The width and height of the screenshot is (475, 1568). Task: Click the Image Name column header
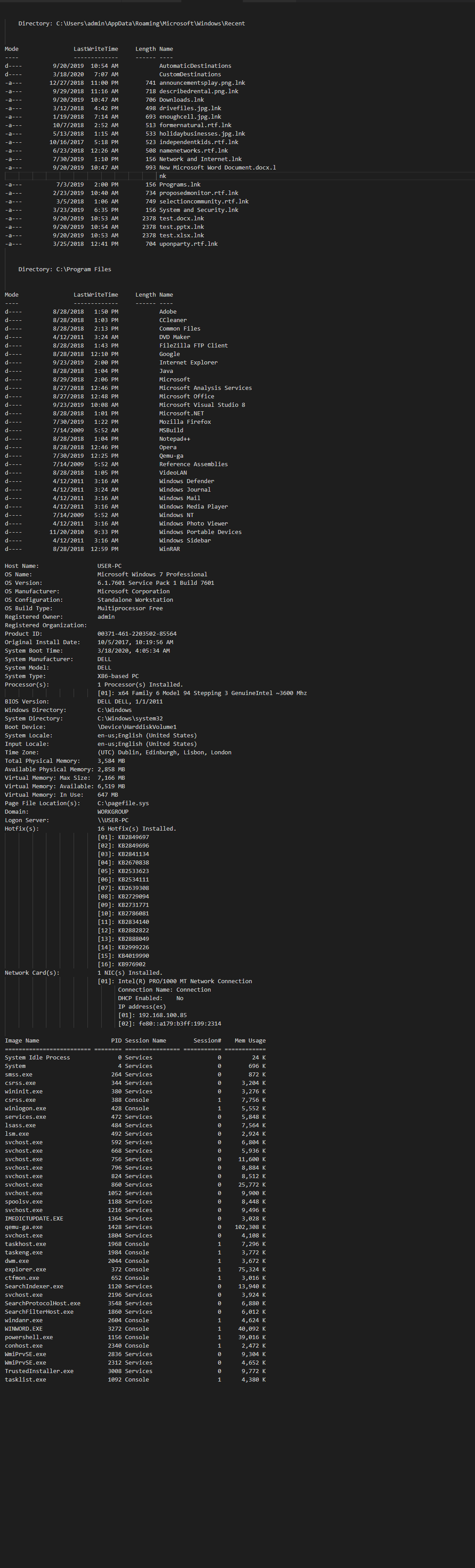coord(22,1041)
